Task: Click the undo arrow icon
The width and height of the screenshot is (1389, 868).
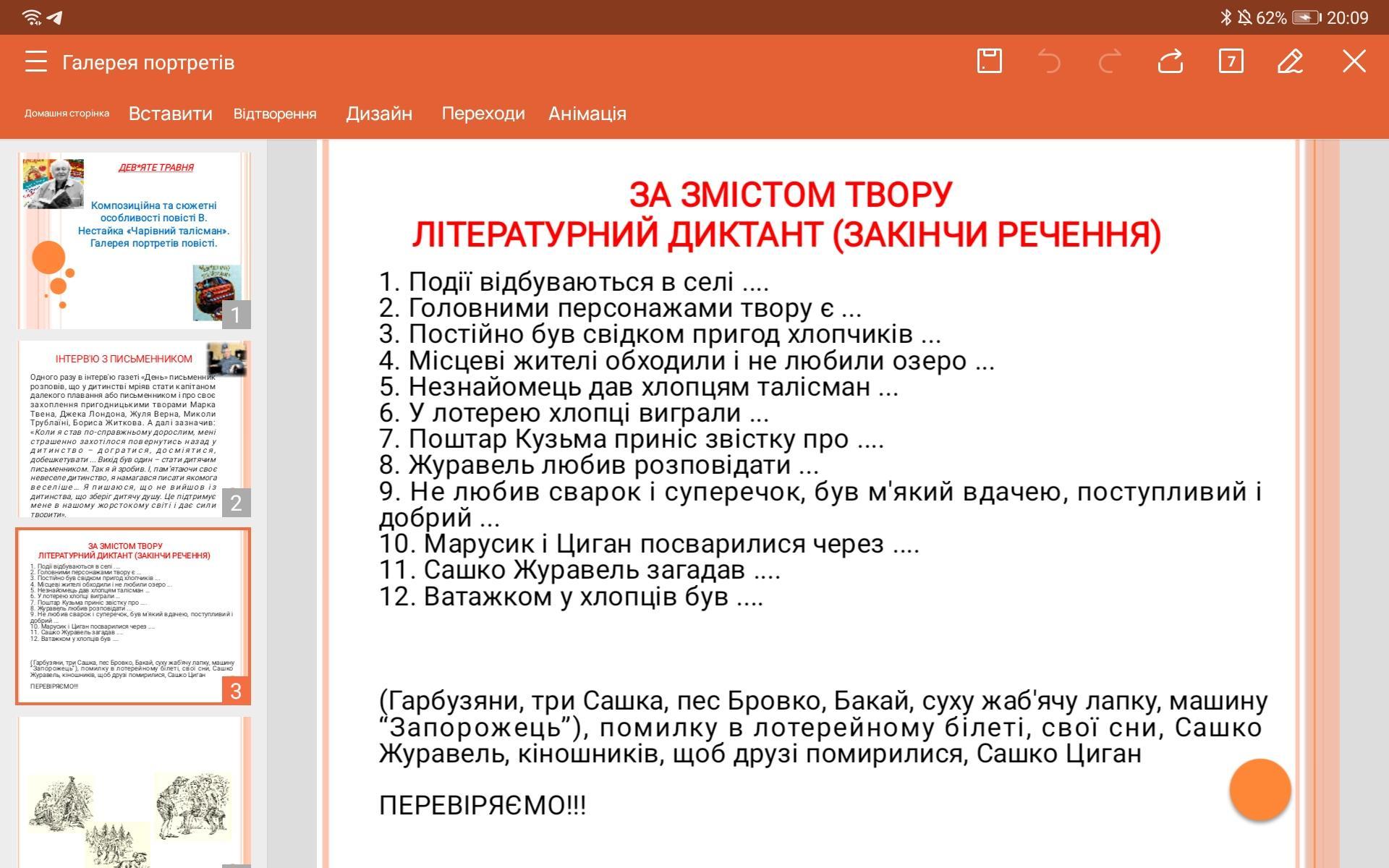Action: [1049, 61]
